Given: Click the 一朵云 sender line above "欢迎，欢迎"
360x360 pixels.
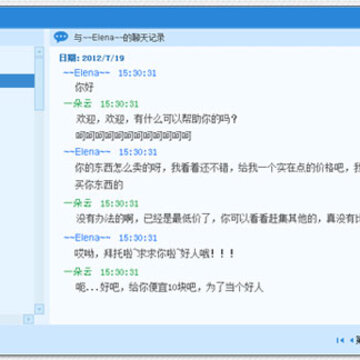Looking at the screenshot, I should [101, 104].
